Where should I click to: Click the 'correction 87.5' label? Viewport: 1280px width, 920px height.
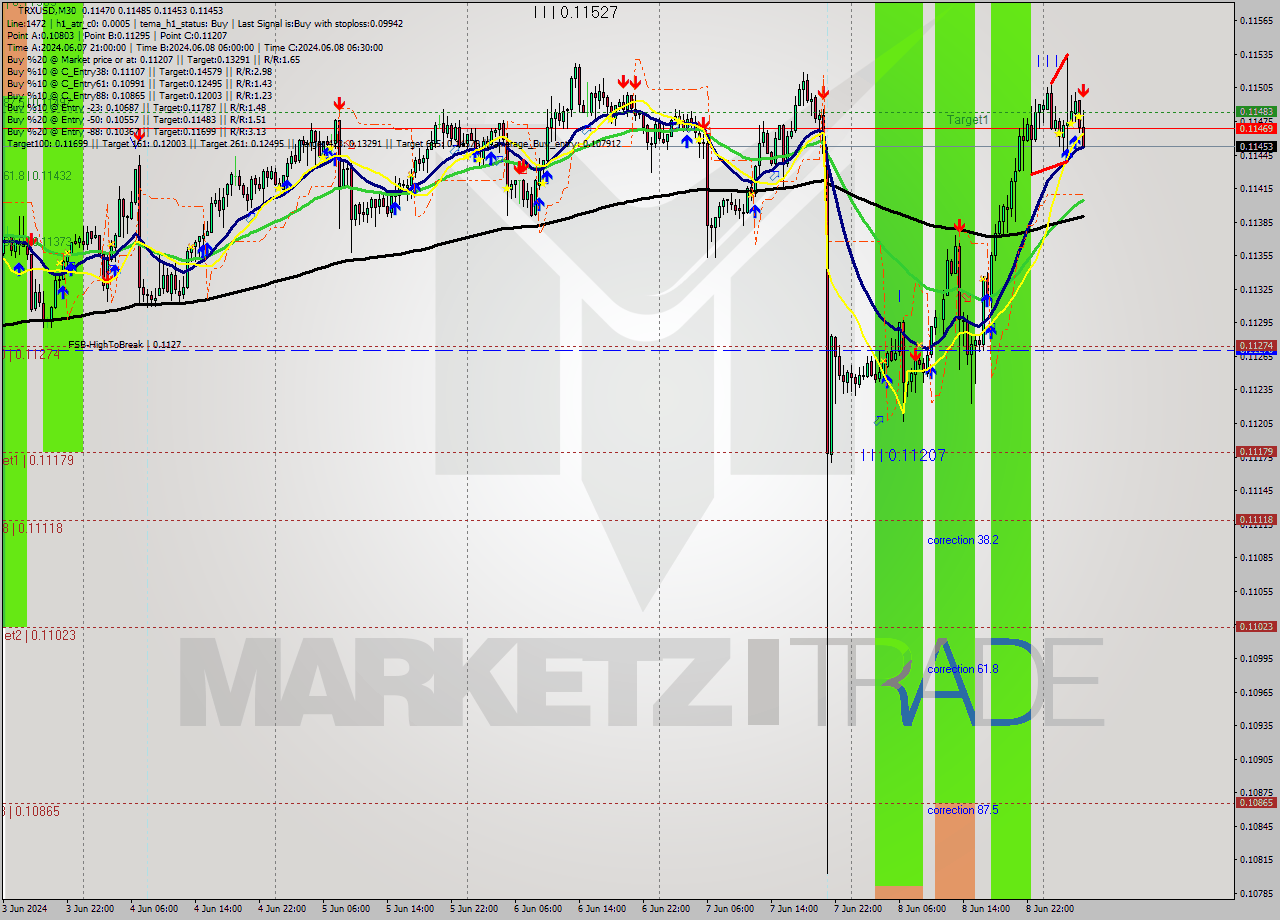pos(962,810)
